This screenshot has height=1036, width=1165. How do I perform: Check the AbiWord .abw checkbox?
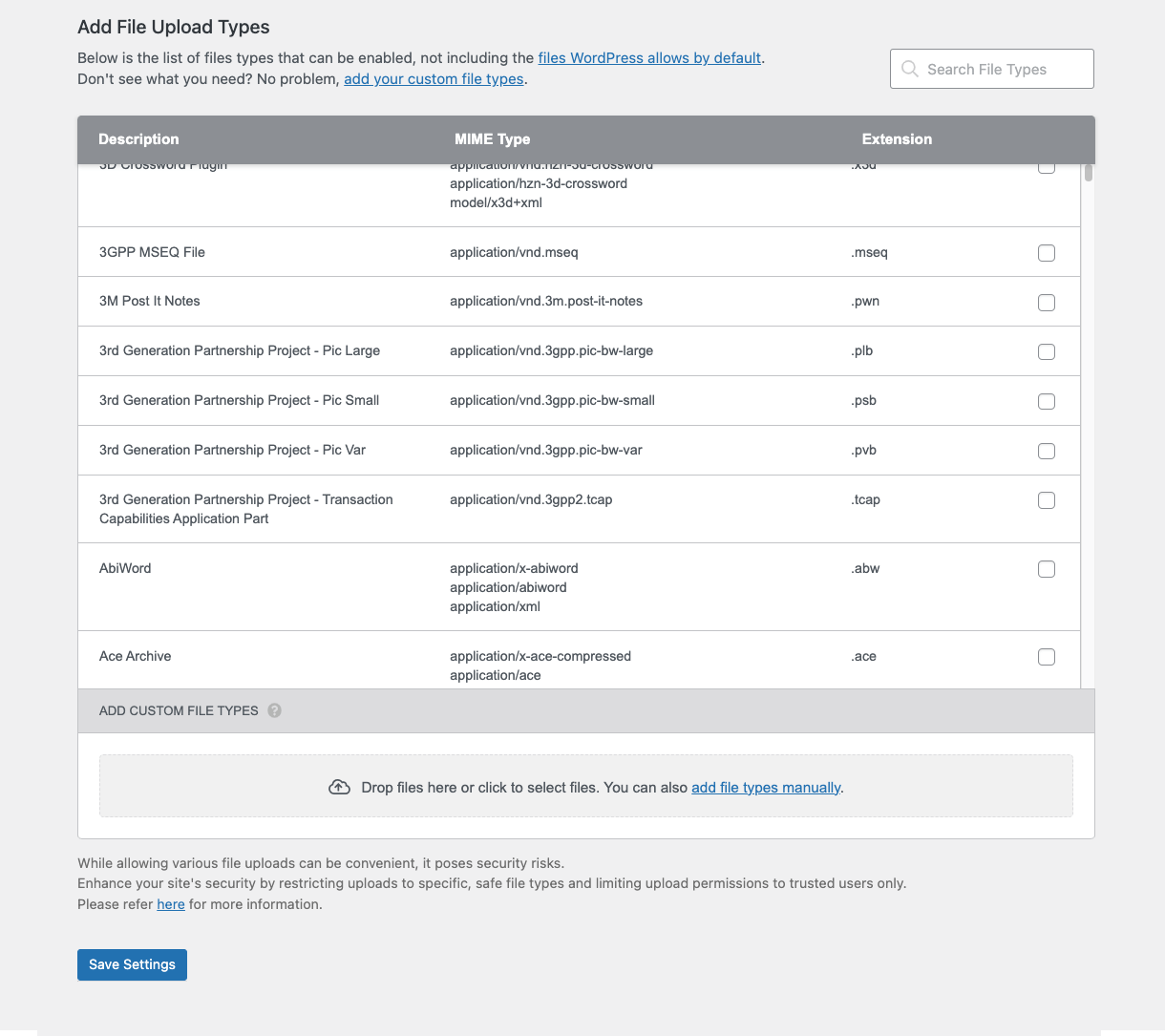click(x=1047, y=570)
